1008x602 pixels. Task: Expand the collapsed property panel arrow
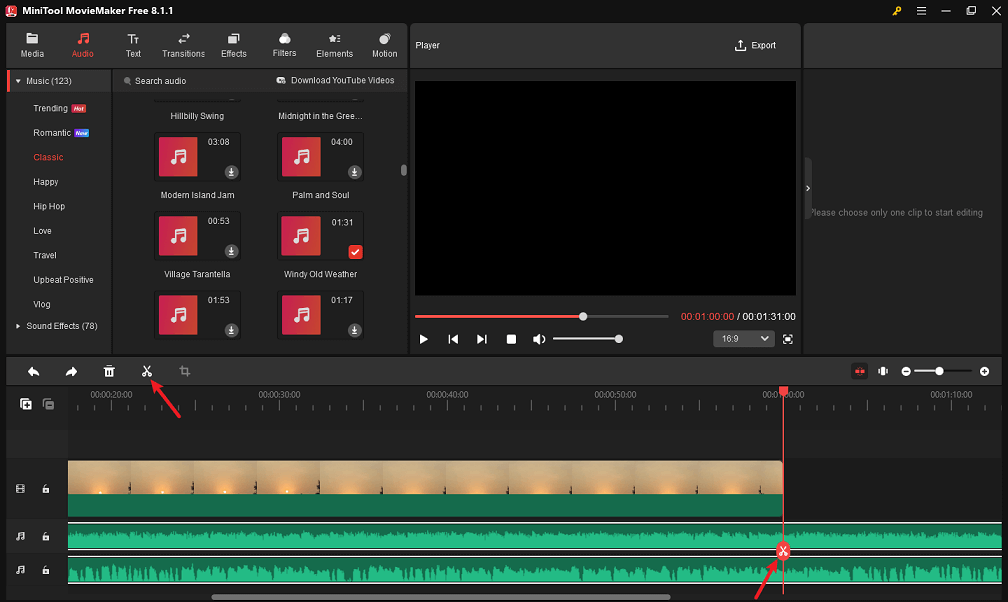[x=808, y=188]
